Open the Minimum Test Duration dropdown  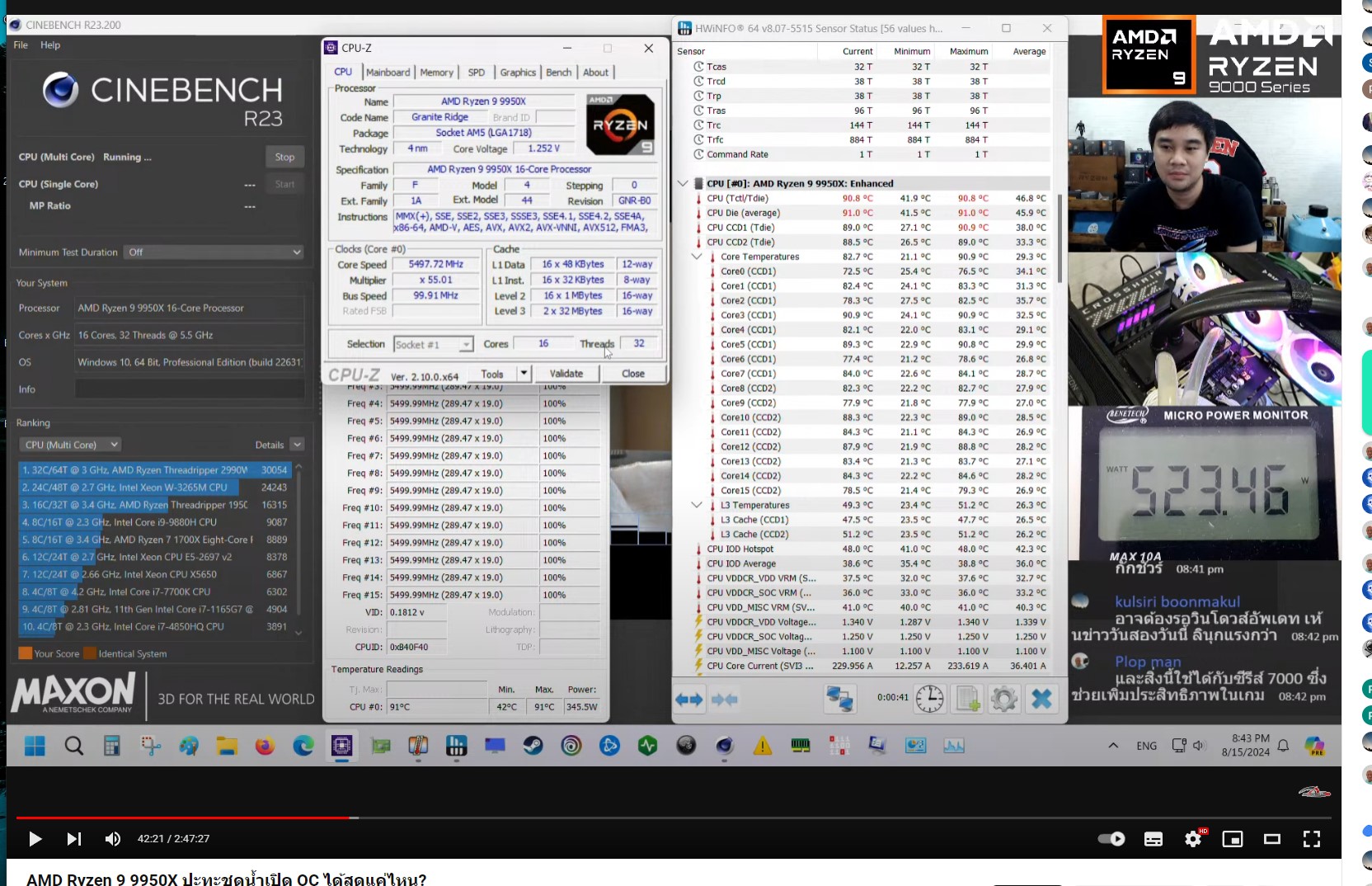point(214,252)
